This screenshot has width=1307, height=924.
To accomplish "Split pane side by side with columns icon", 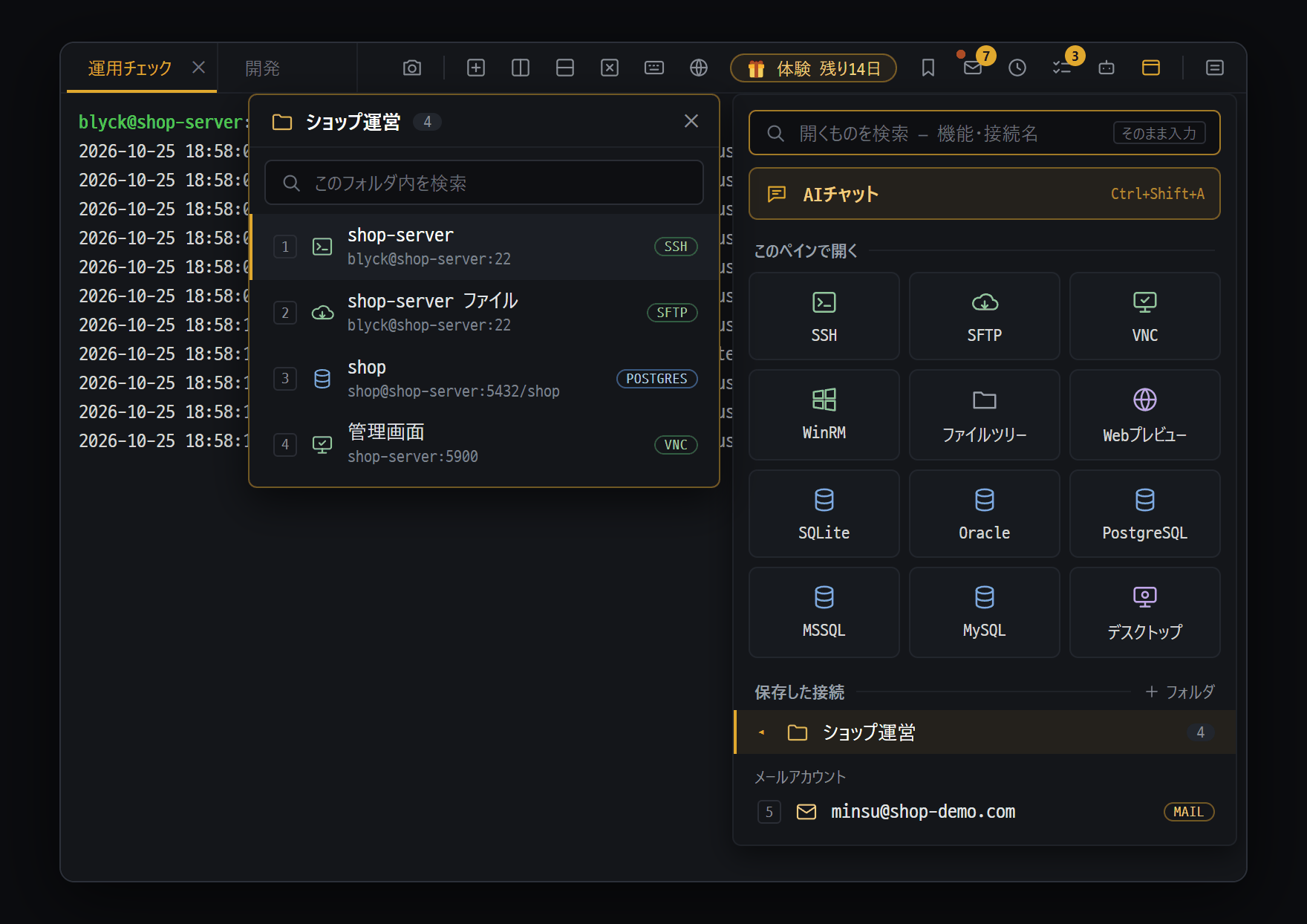I will tap(521, 68).
